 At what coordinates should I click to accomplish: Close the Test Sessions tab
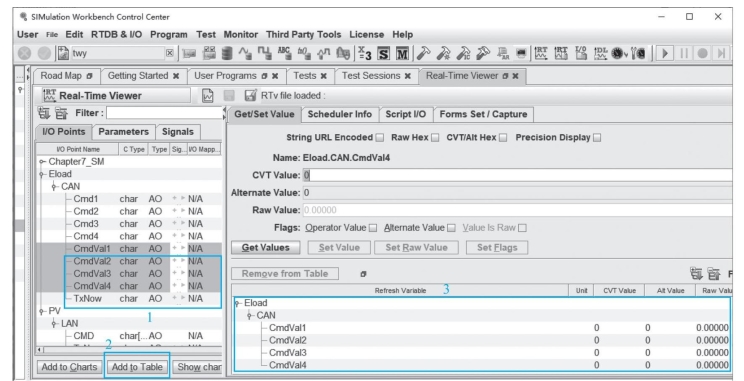(408, 76)
